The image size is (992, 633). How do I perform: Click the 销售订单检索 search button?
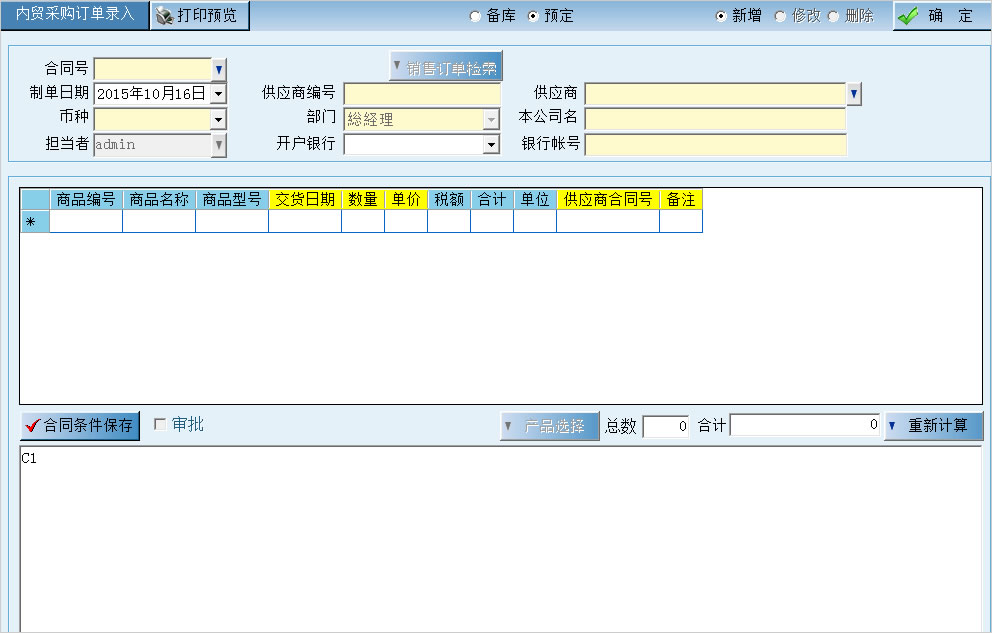coord(445,67)
